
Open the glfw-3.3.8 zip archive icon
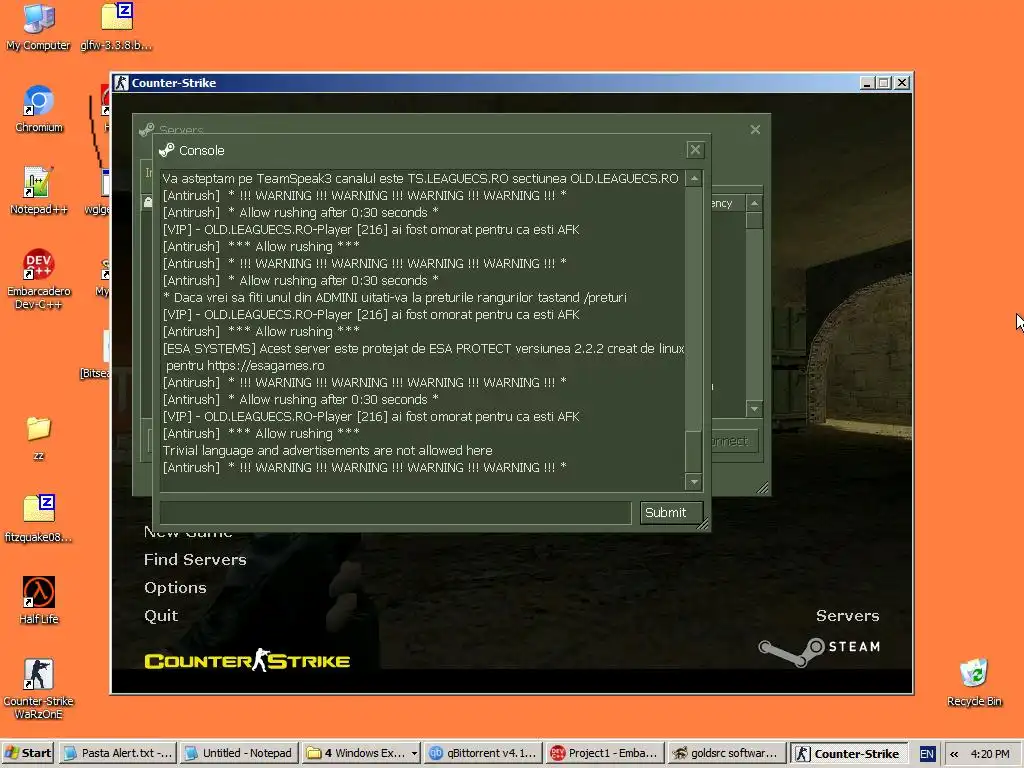(x=116, y=26)
